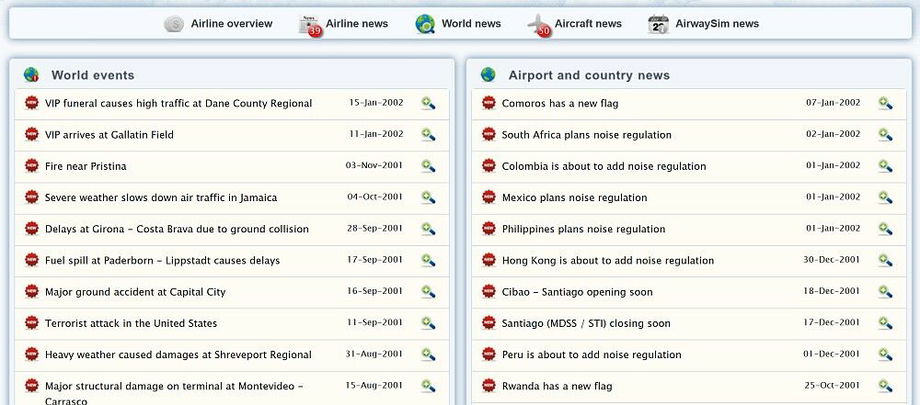Open magnifier for Severe weather in Jamaica
The height and width of the screenshot is (405, 920).
[428, 197]
